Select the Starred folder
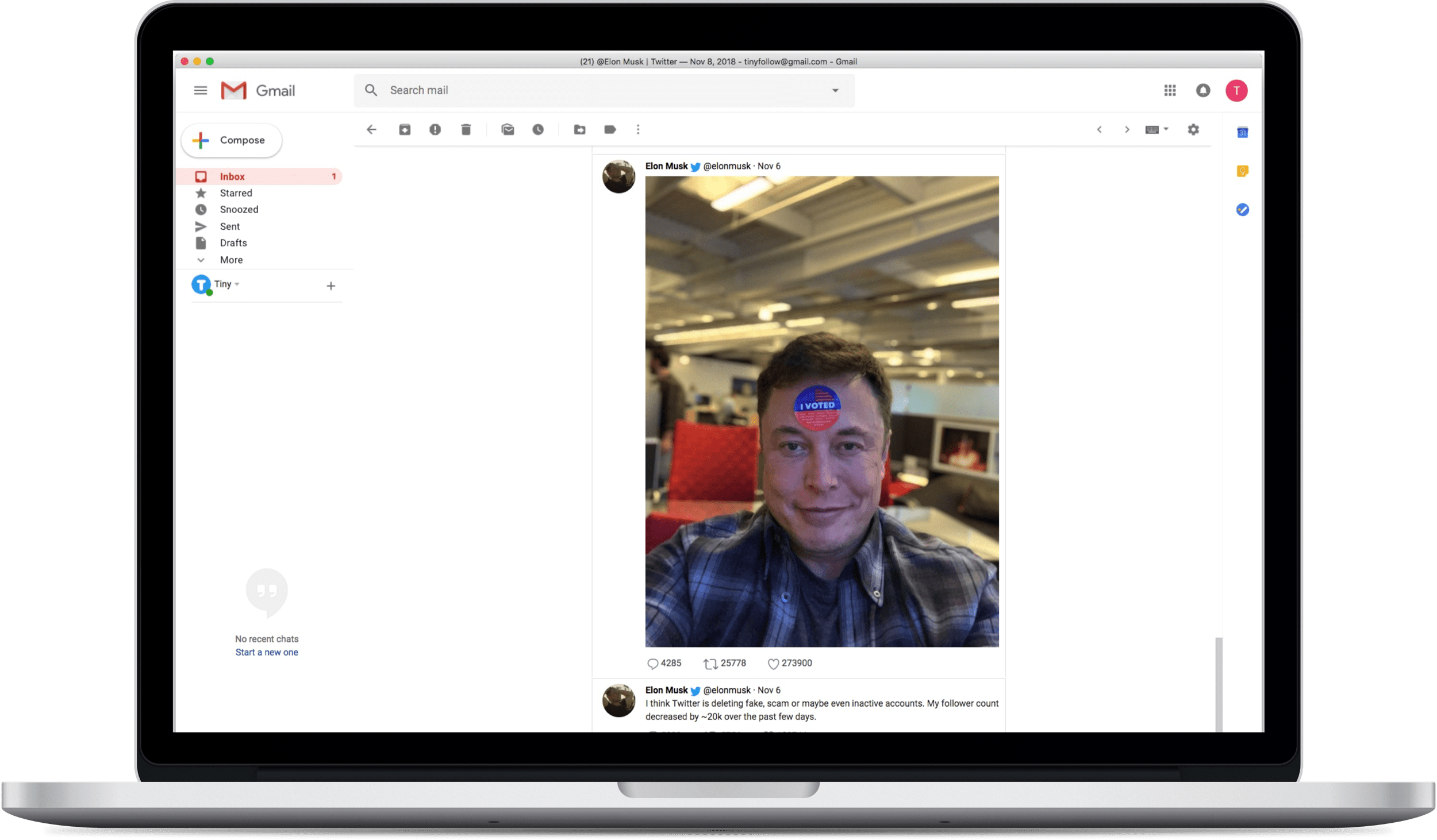Viewport: 1437px width, 840px height. click(236, 193)
